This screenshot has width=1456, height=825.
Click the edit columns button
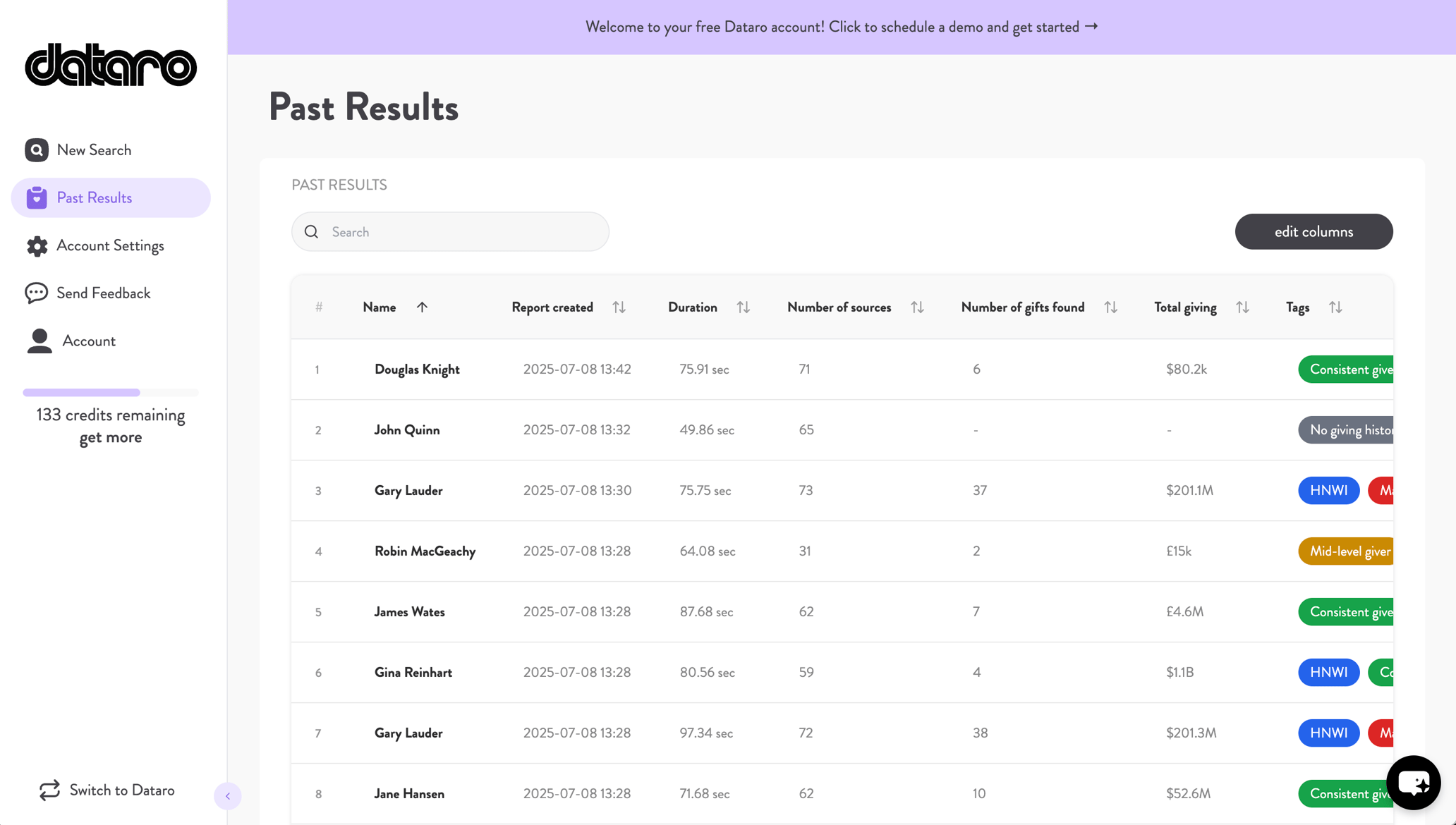coord(1313,232)
